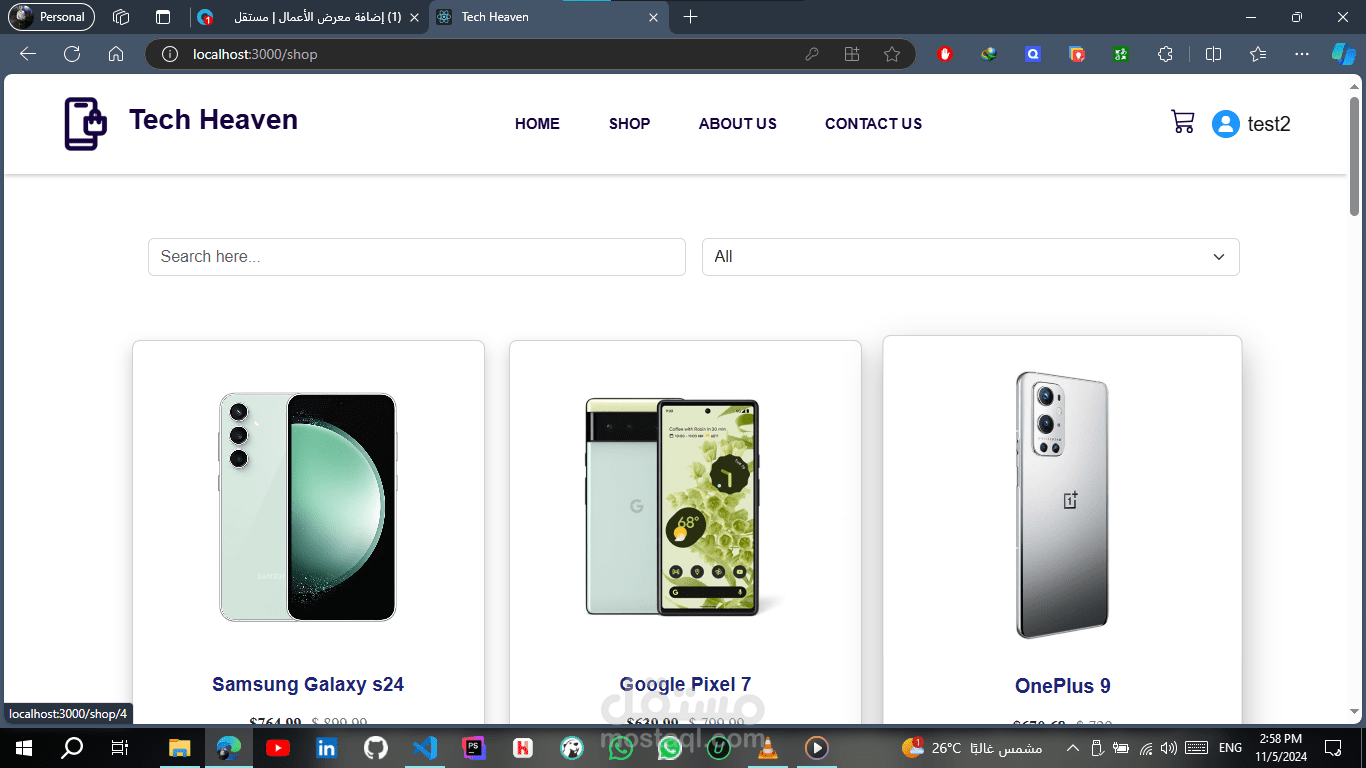Open YouTube from taskbar
Image resolution: width=1366 pixels, height=768 pixels.
(277, 747)
